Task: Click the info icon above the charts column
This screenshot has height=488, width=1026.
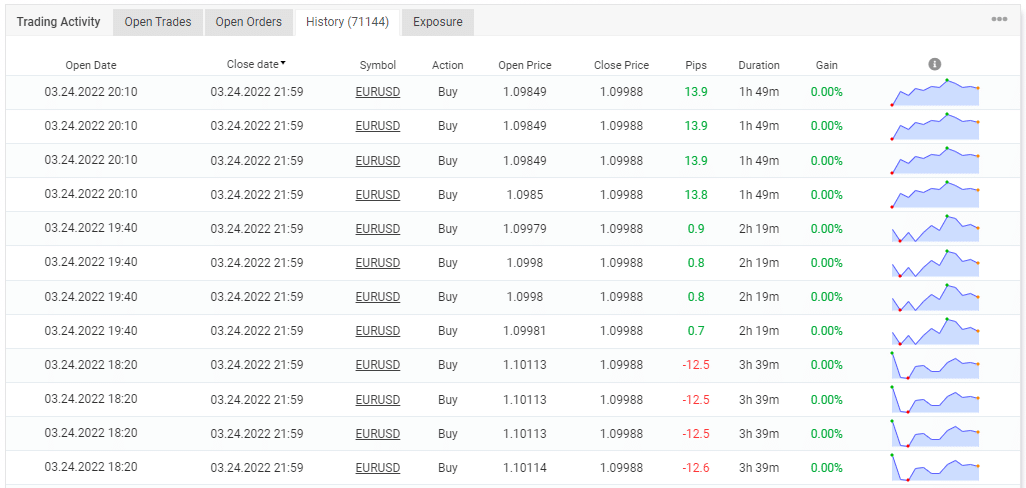Action: 934,64
